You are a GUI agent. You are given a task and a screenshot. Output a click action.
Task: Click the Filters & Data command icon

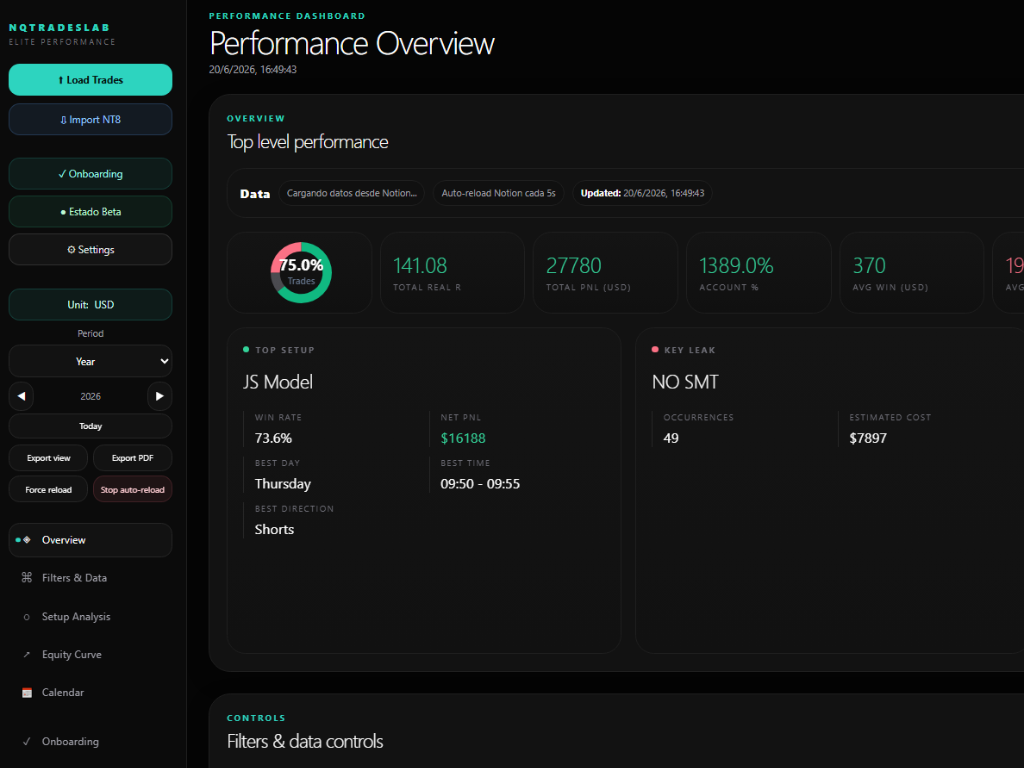[x=27, y=577]
